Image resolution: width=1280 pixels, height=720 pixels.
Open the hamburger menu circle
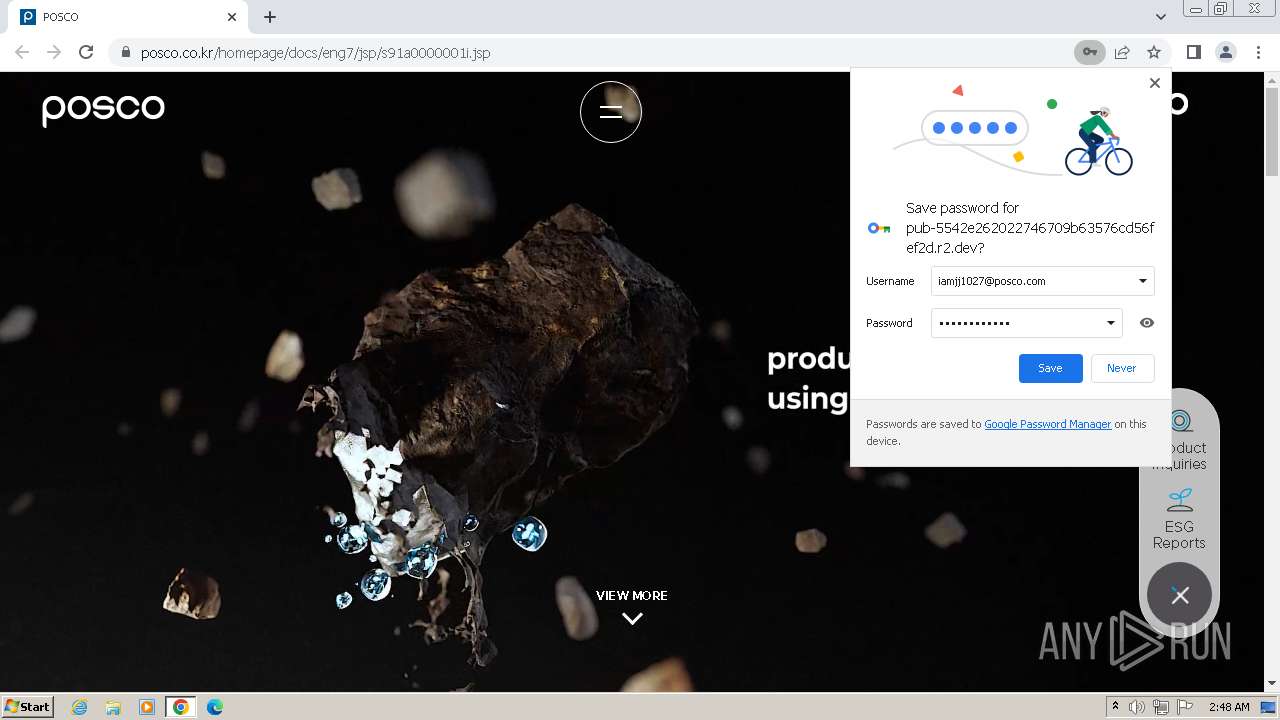[611, 112]
